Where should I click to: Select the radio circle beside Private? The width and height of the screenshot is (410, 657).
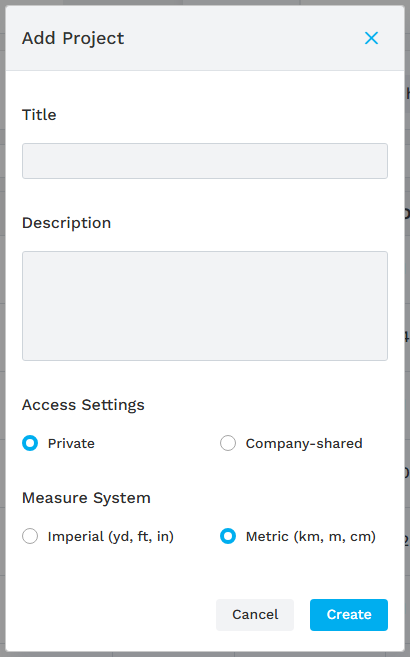click(30, 443)
